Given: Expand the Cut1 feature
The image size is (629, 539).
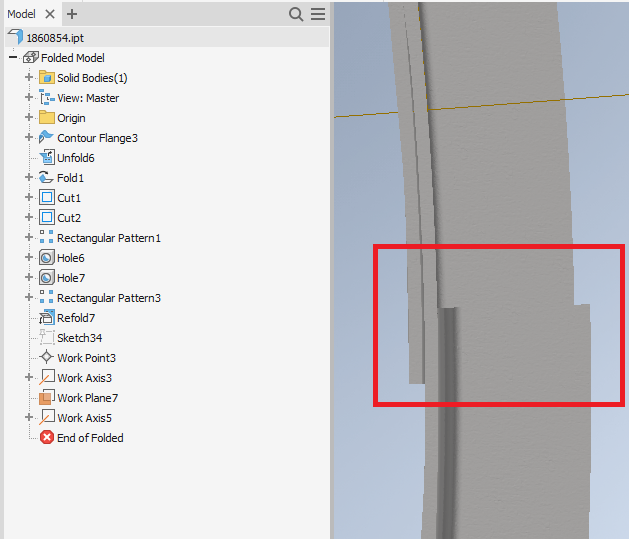Looking at the screenshot, I should 29,197.
